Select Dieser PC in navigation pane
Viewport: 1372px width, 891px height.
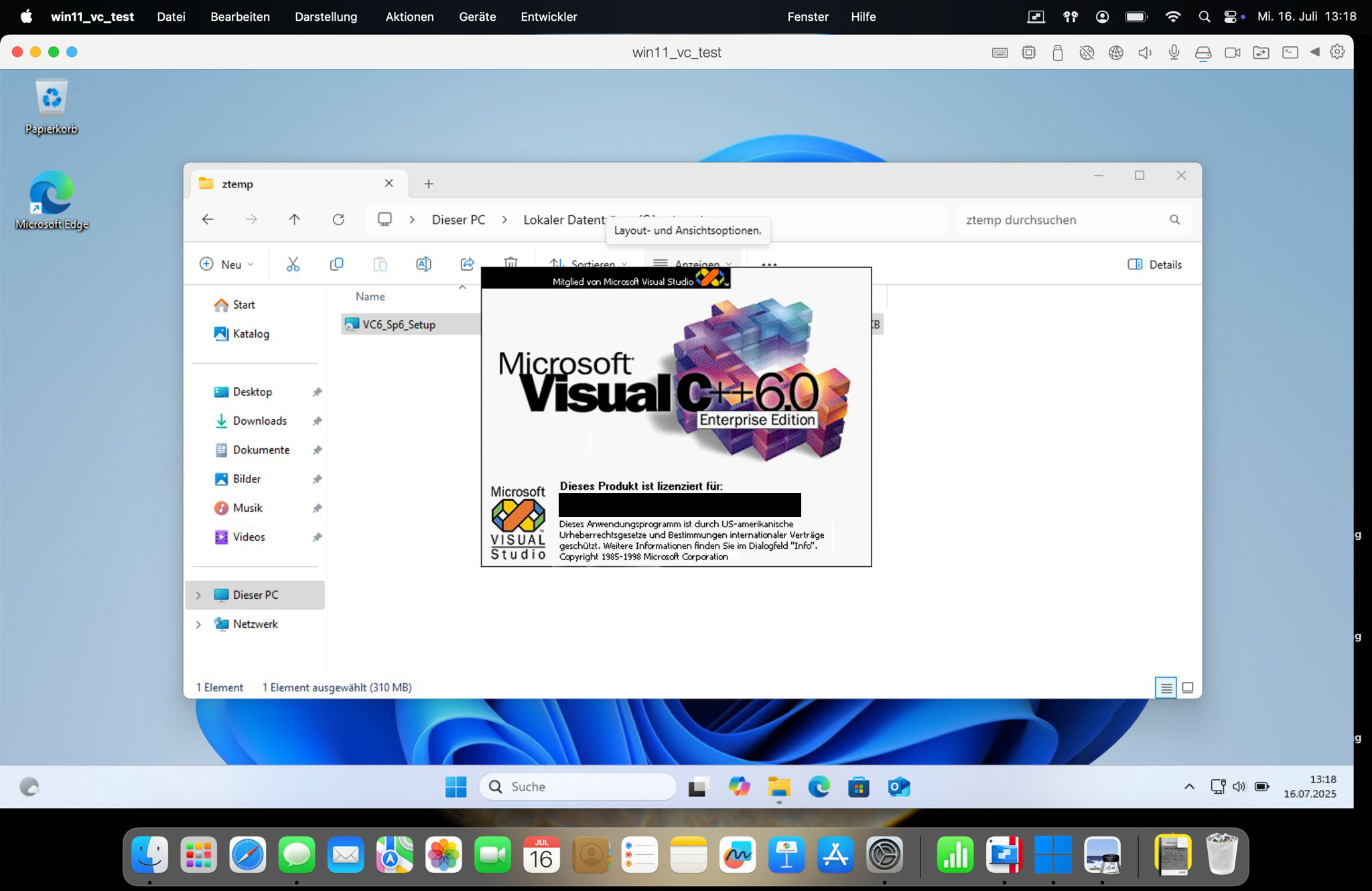pyautogui.click(x=255, y=595)
